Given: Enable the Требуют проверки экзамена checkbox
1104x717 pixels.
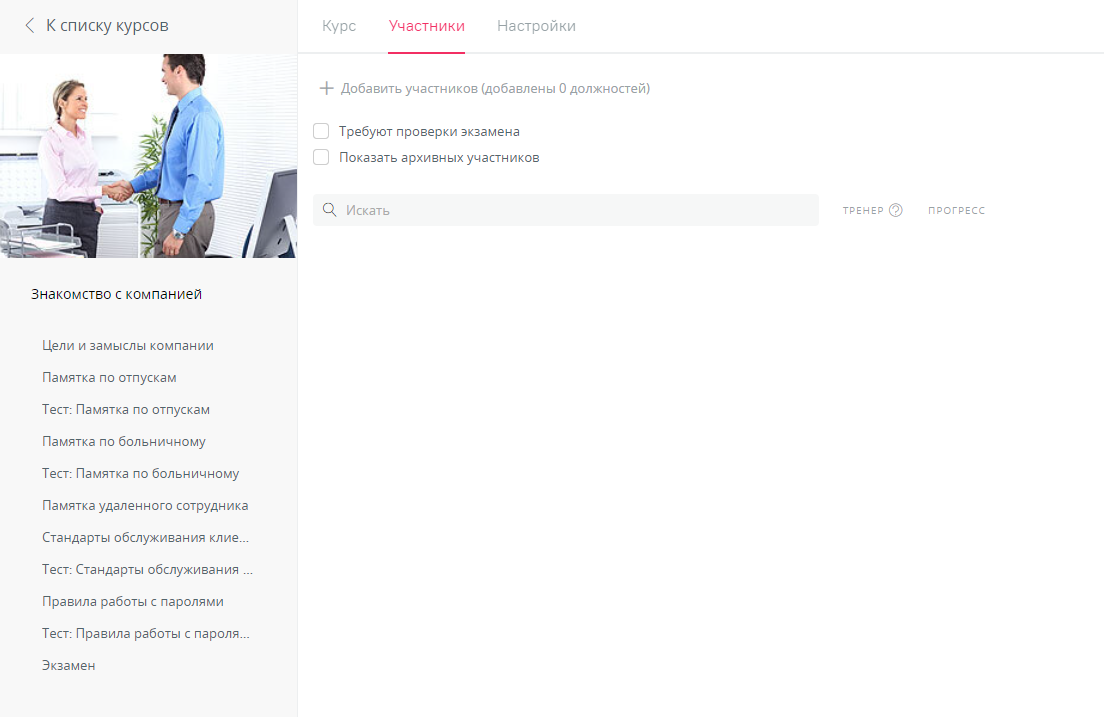Looking at the screenshot, I should coord(321,130).
